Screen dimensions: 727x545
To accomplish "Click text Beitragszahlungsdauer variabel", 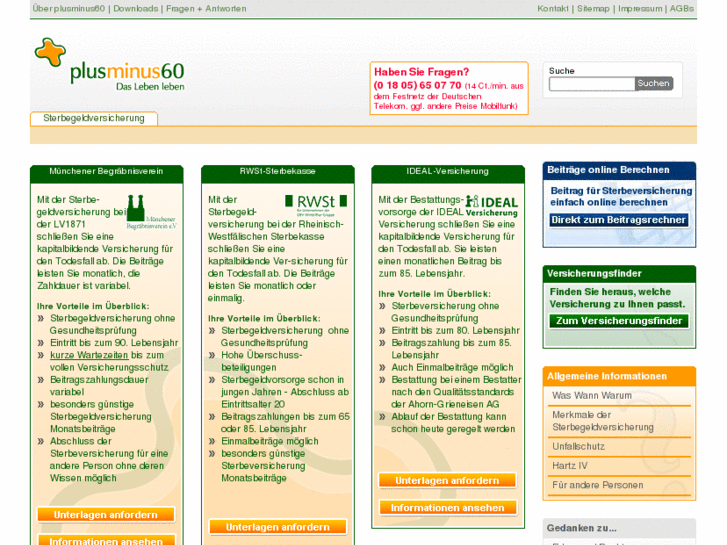I will (x=99, y=386).
